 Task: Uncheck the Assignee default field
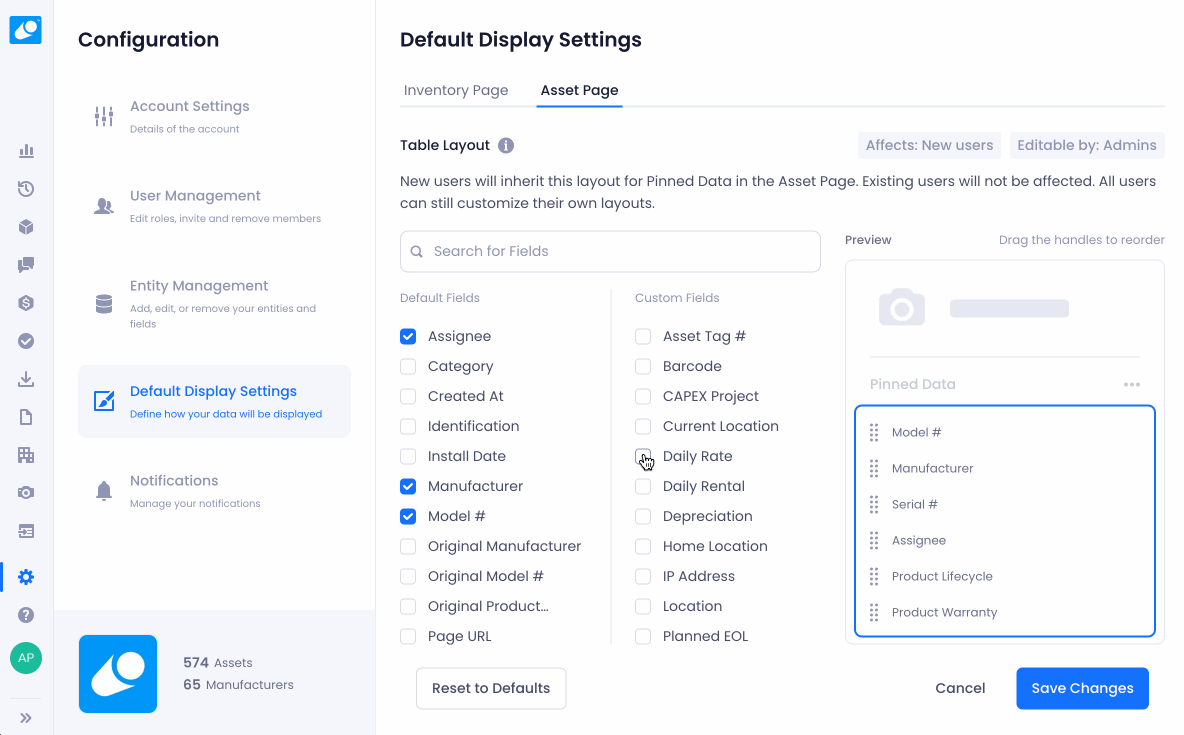pos(408,336)
